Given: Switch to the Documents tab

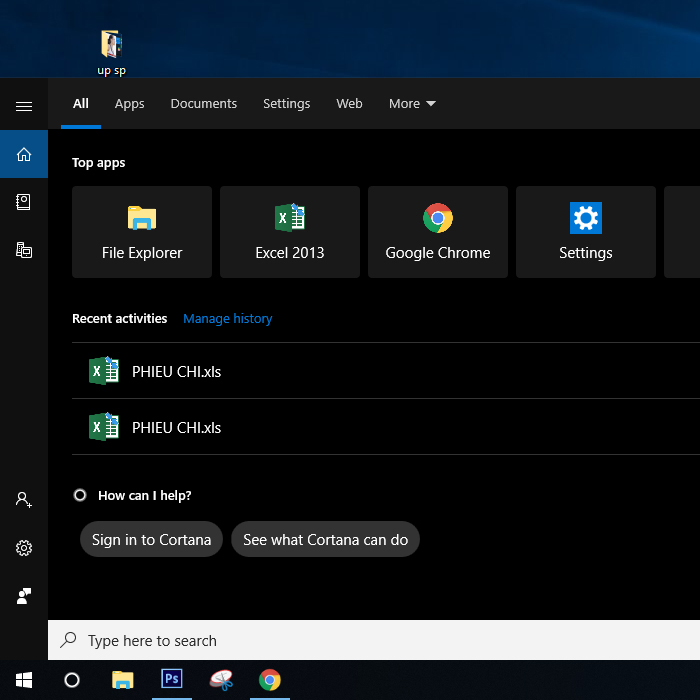Looking at the screenshot, I should click(204, 104).
